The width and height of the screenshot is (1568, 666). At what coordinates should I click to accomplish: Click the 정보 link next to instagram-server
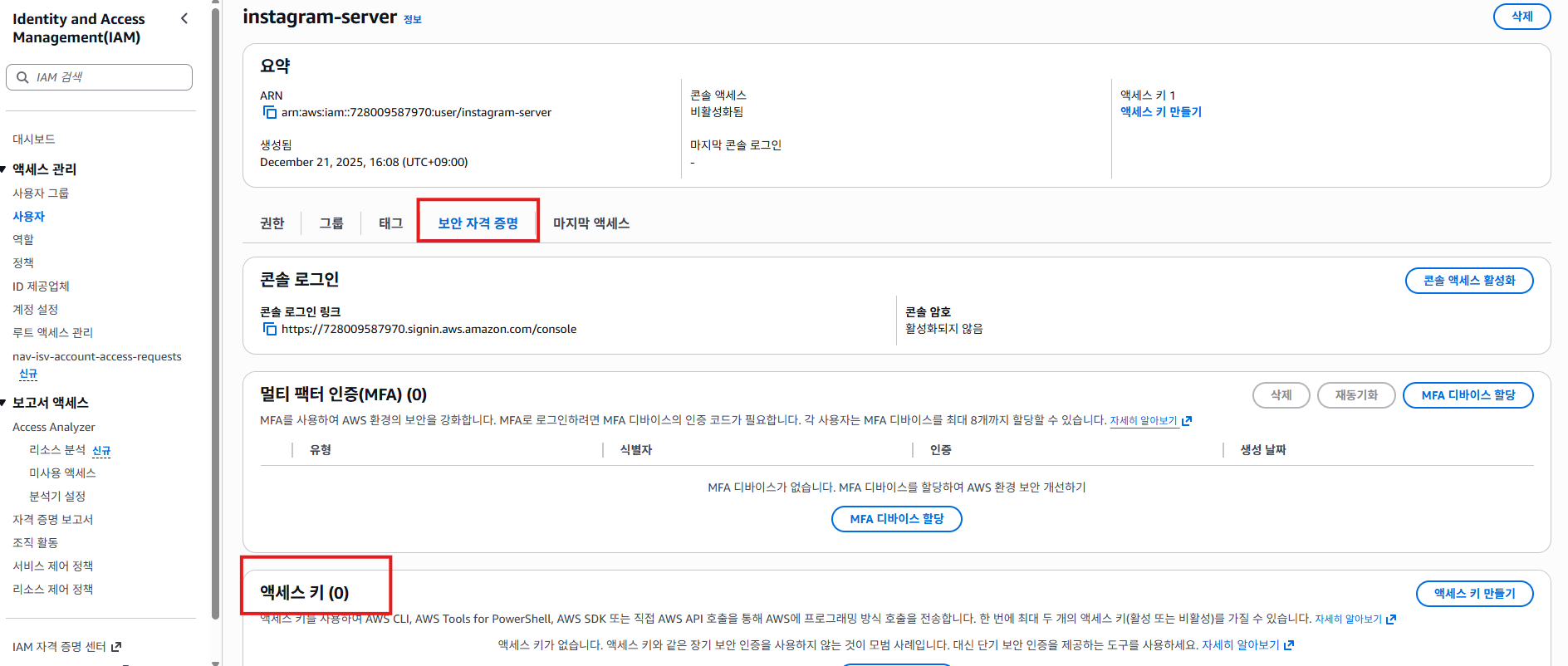[x=413, y=20]
